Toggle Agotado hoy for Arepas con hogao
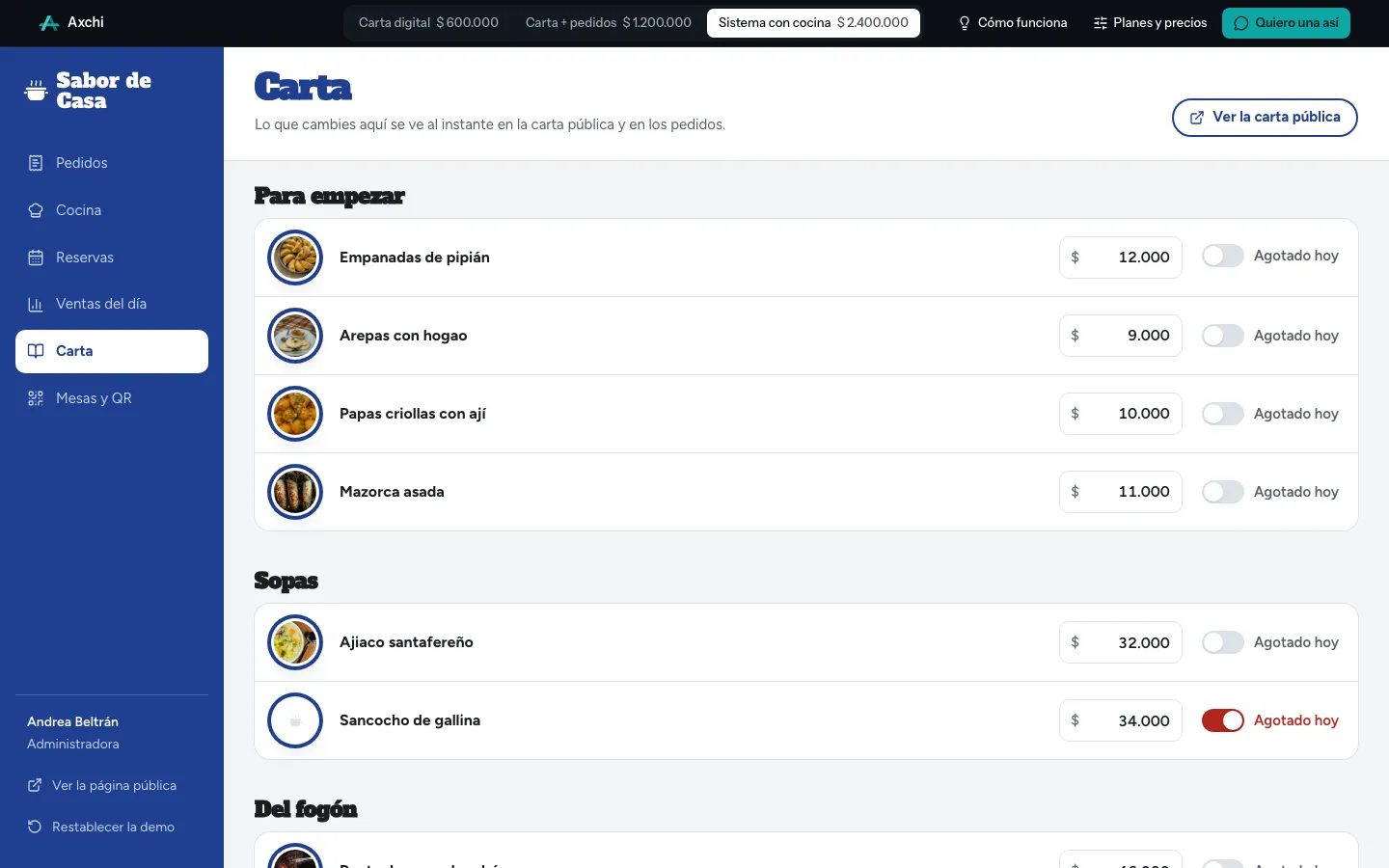This screenshot has height=868, width=1389. [x=1223, y=336]
